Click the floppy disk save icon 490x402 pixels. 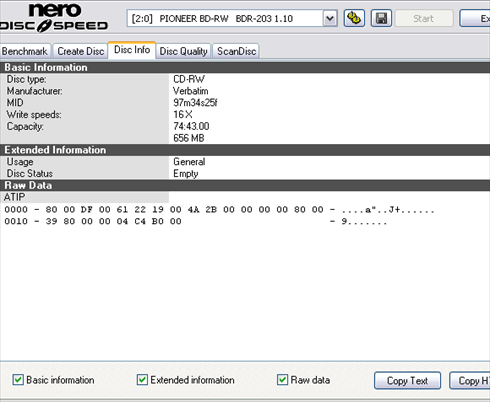tap(381, 18)
